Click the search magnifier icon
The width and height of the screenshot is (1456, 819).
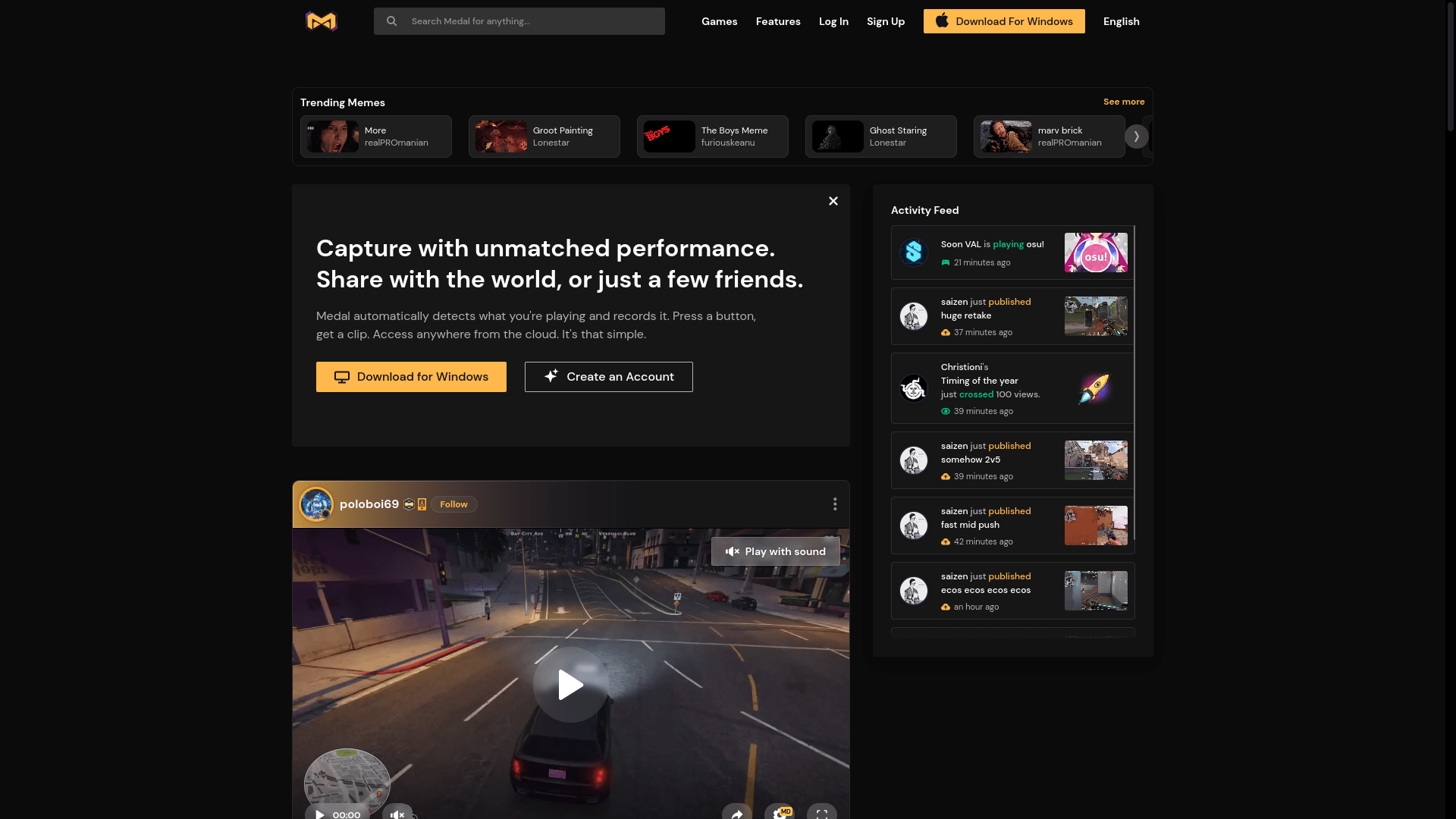point(391,21)
